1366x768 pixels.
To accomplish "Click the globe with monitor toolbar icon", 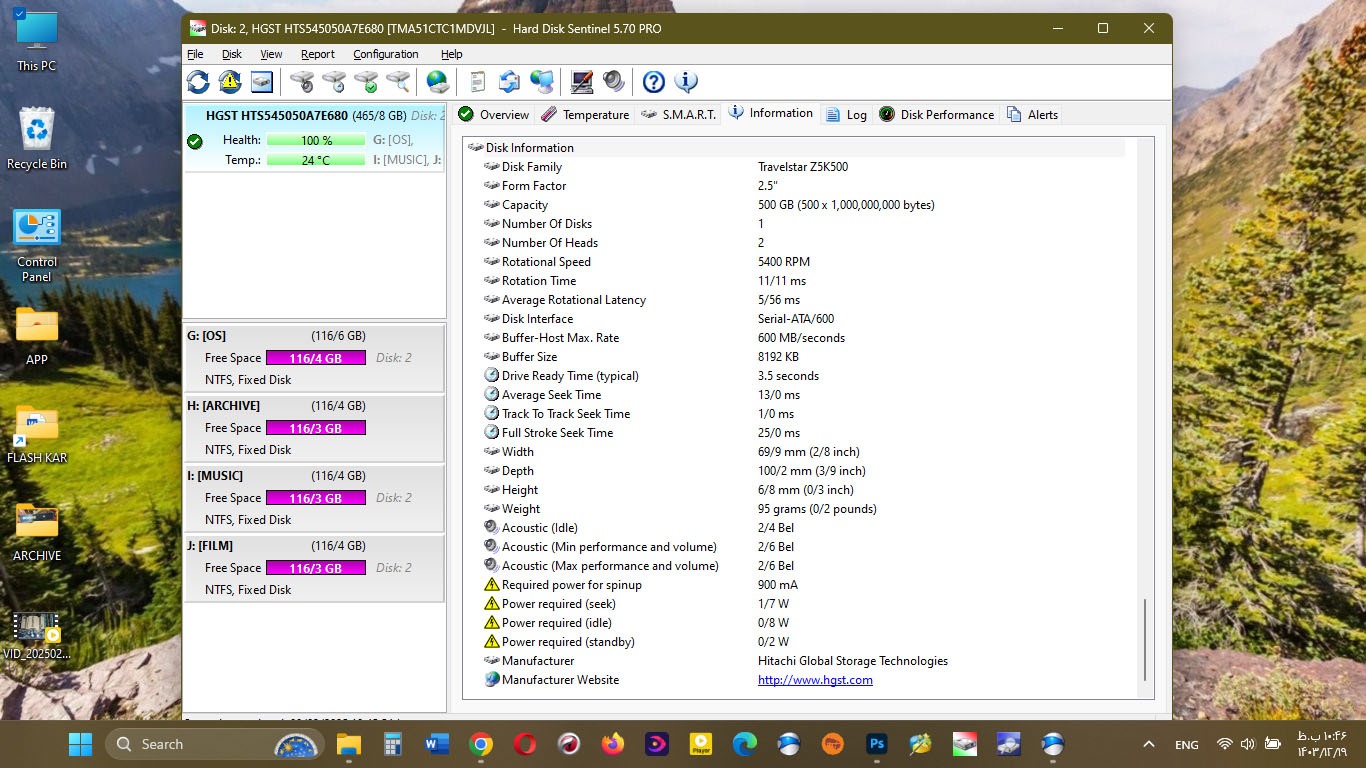I will 541,82.
